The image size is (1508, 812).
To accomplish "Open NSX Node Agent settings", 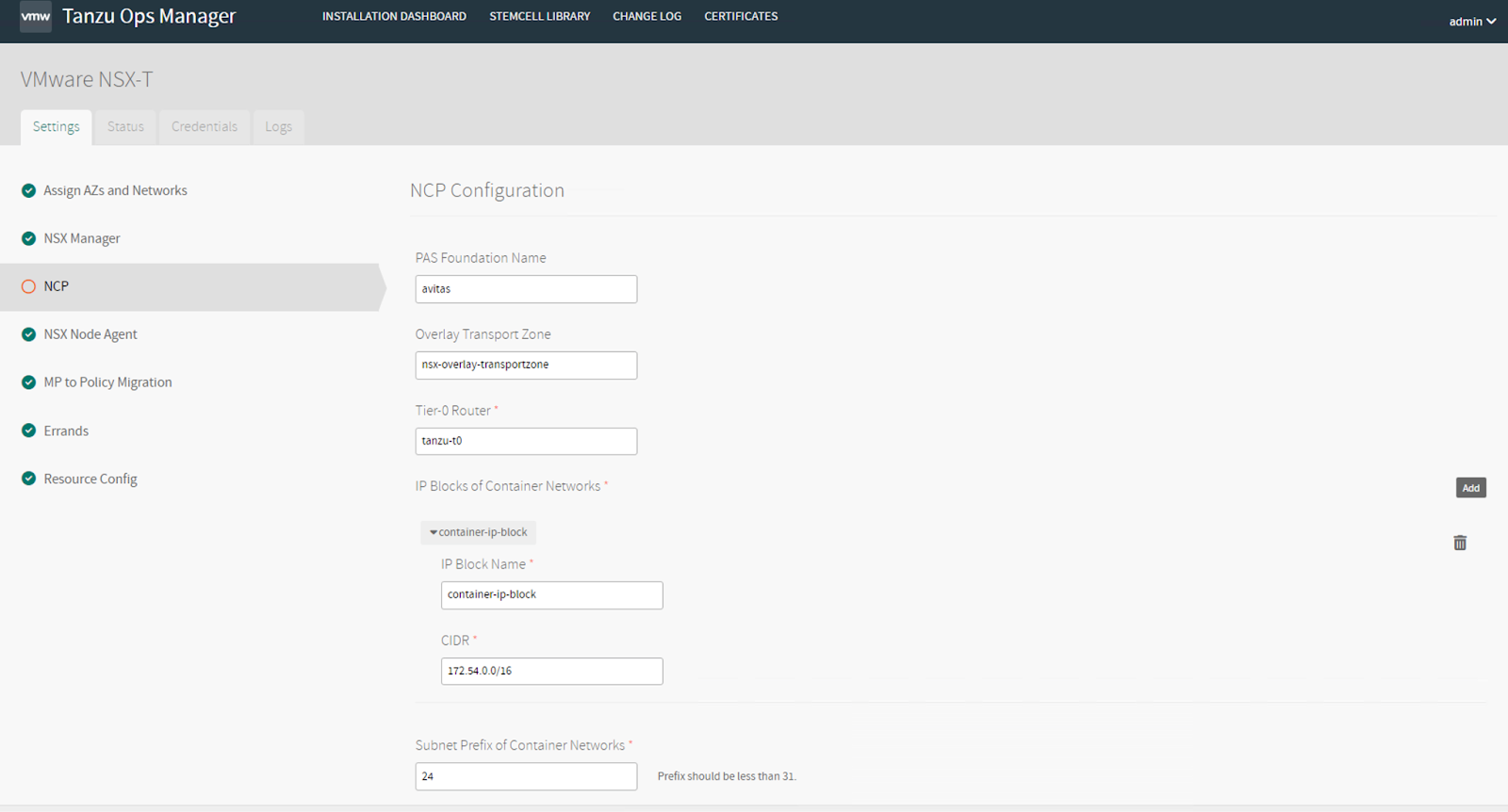I will [90, 334].
